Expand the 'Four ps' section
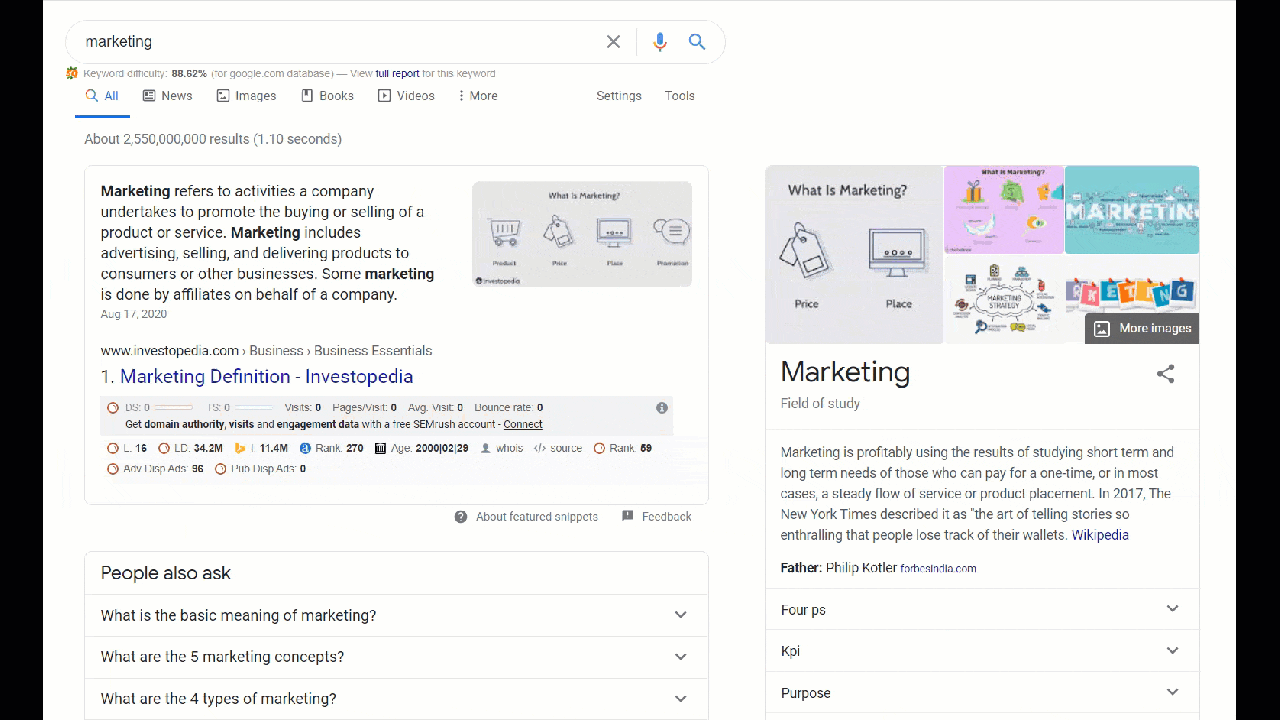1280x720 pixels. pyautogui.click(x=1172, y=609)
